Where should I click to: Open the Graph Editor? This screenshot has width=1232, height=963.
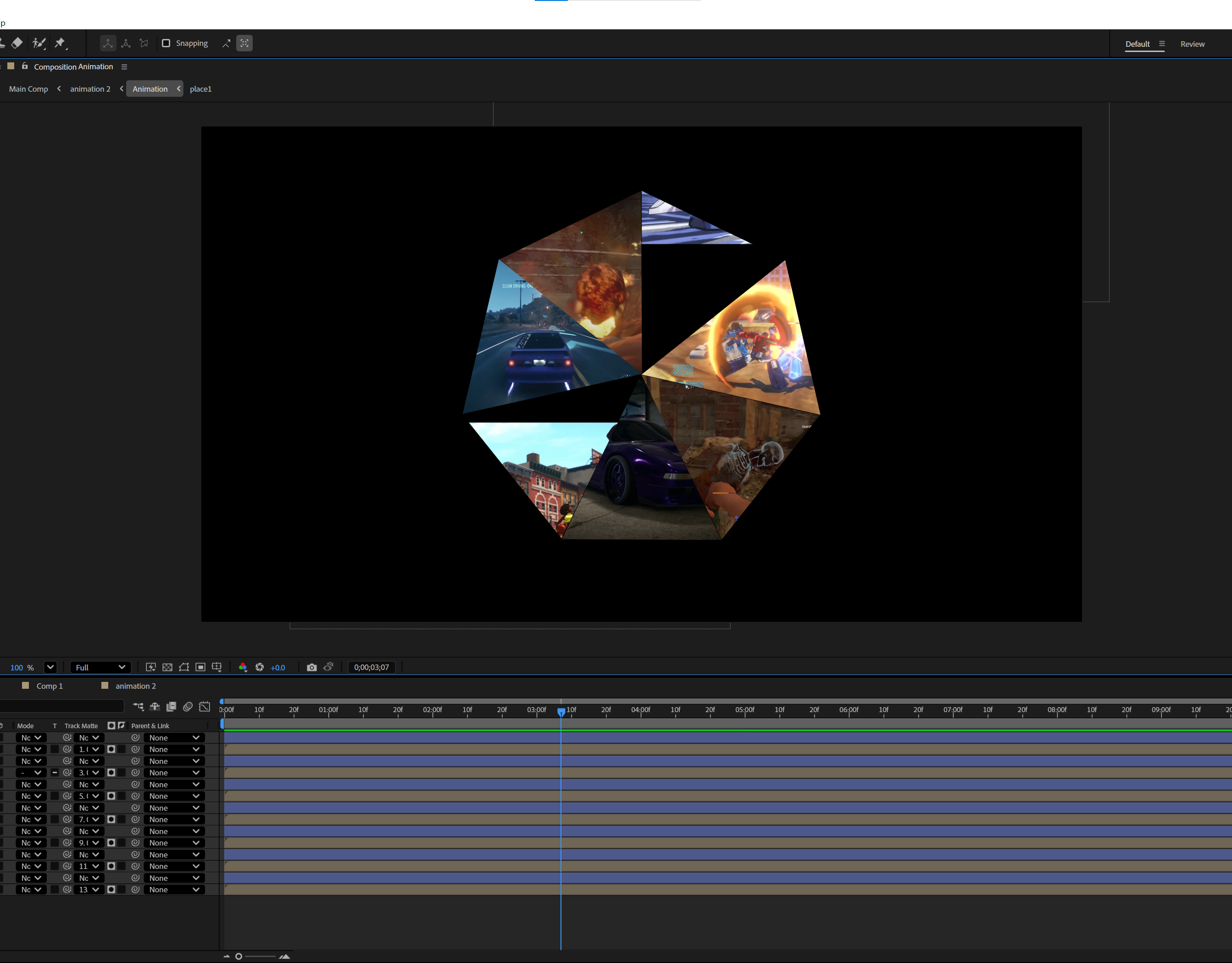tap(205, 707)
